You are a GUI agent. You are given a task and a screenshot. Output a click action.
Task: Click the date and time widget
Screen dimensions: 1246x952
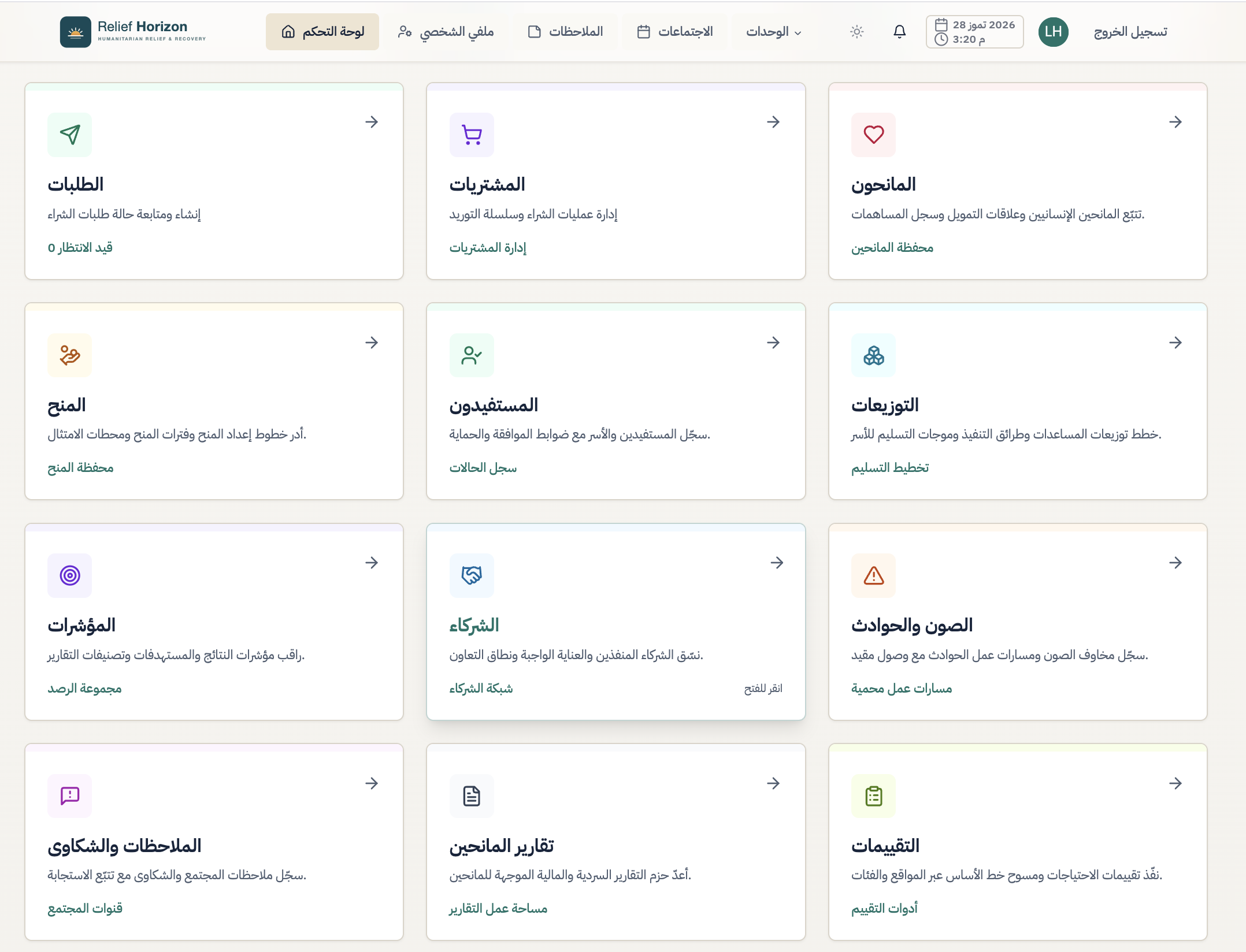click(x=974, y=32)
